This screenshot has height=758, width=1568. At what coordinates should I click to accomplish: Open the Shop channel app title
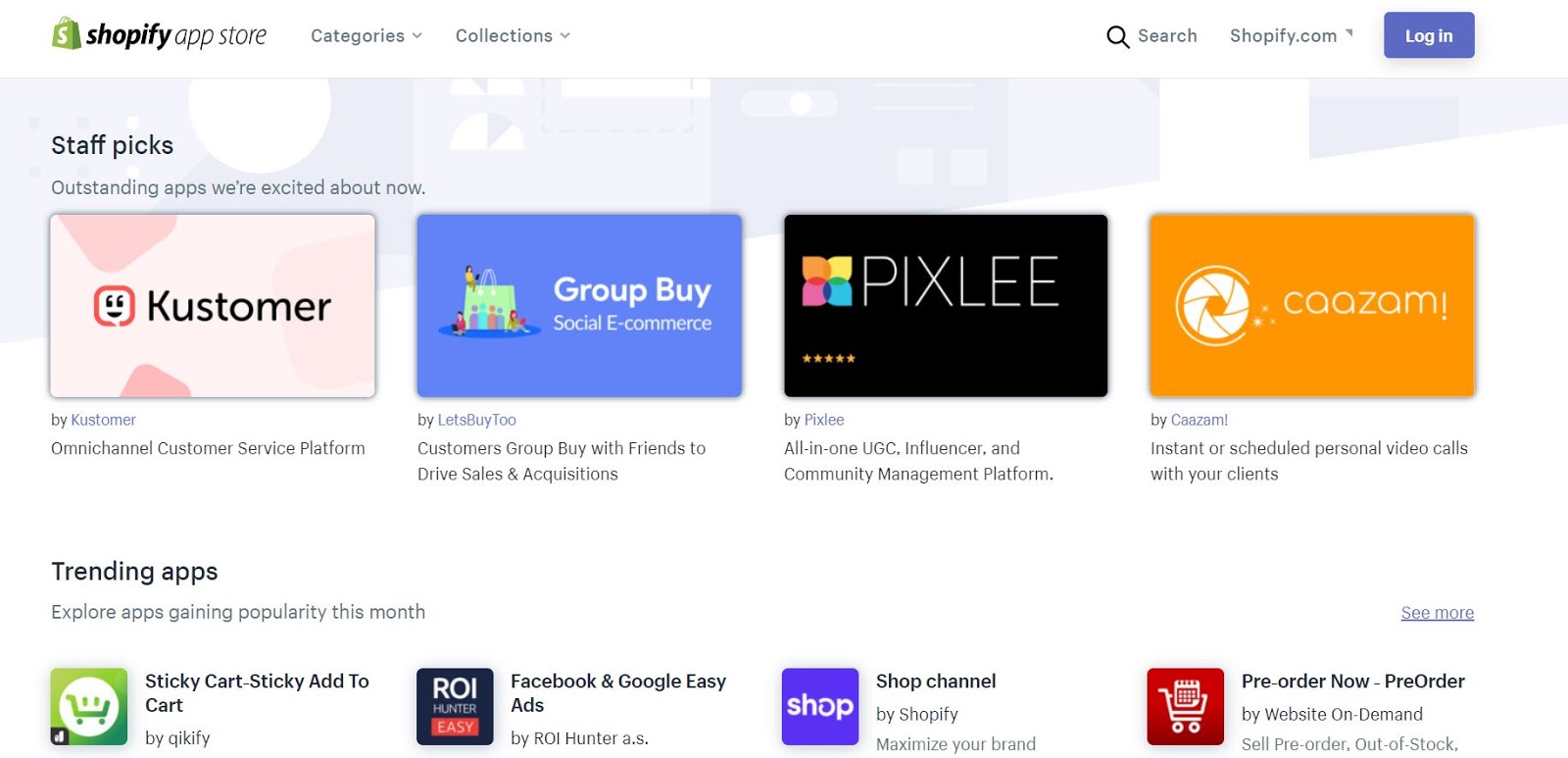point(936,682)
